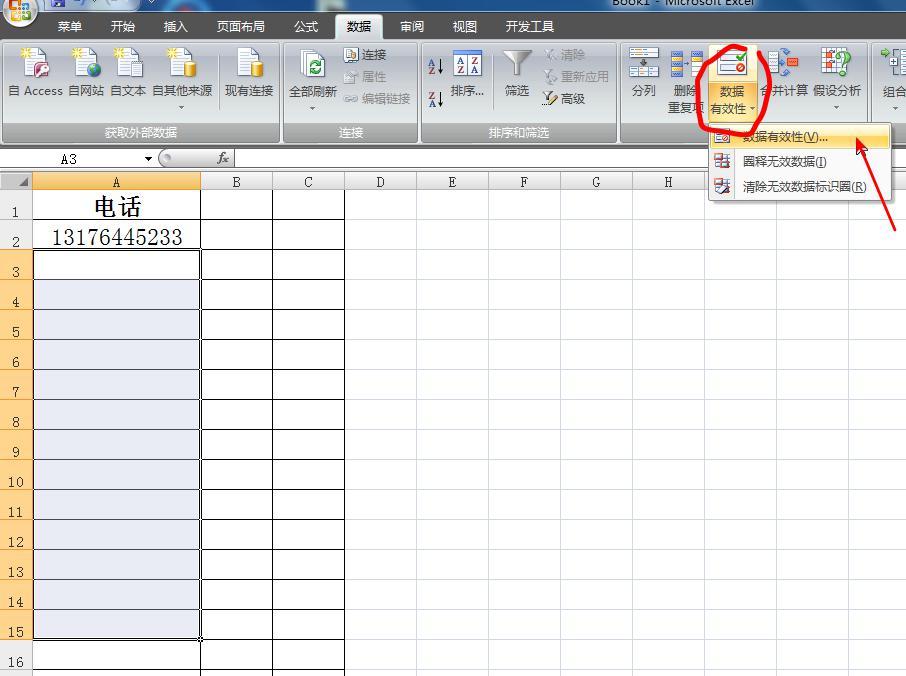
Task: Click the Office button logo
Action: pos(20,12)
